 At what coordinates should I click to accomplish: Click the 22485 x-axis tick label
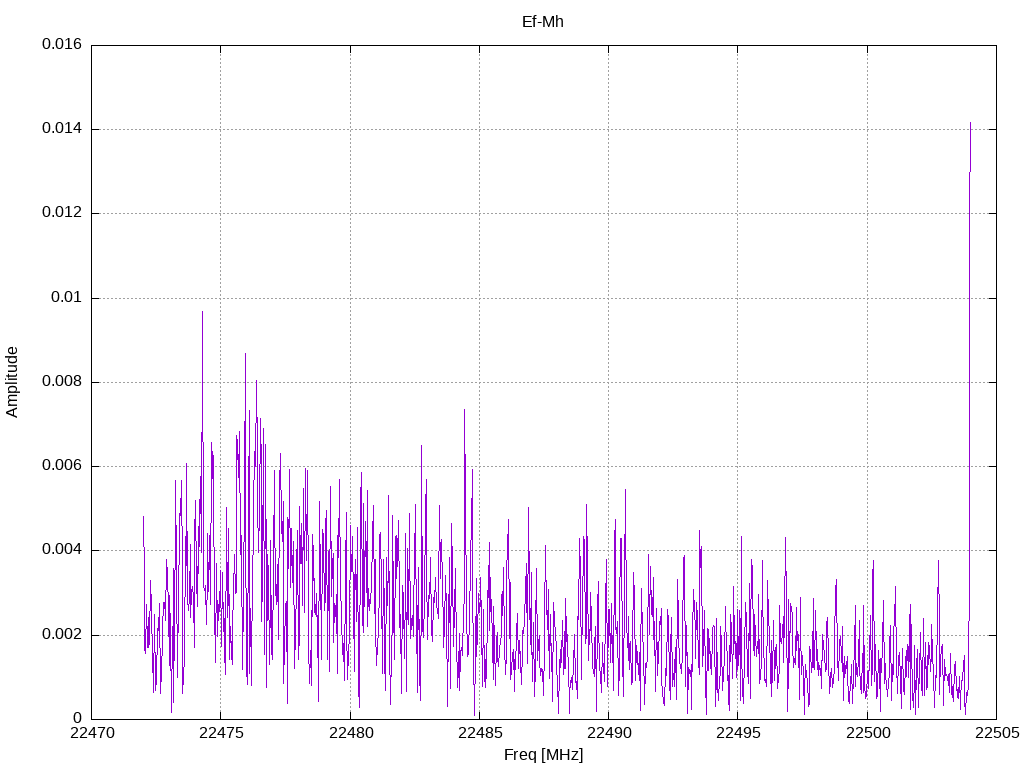(x=479, y=734)
